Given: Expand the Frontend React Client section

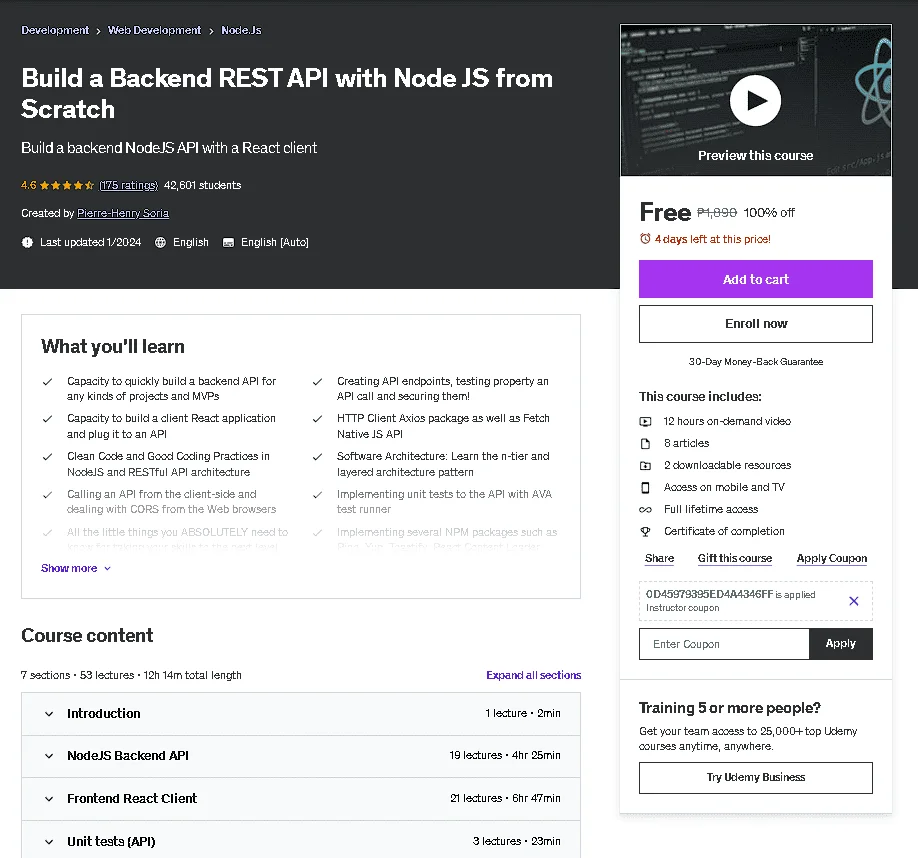Looking at the screenshot, I should click(x=301, y=799).
